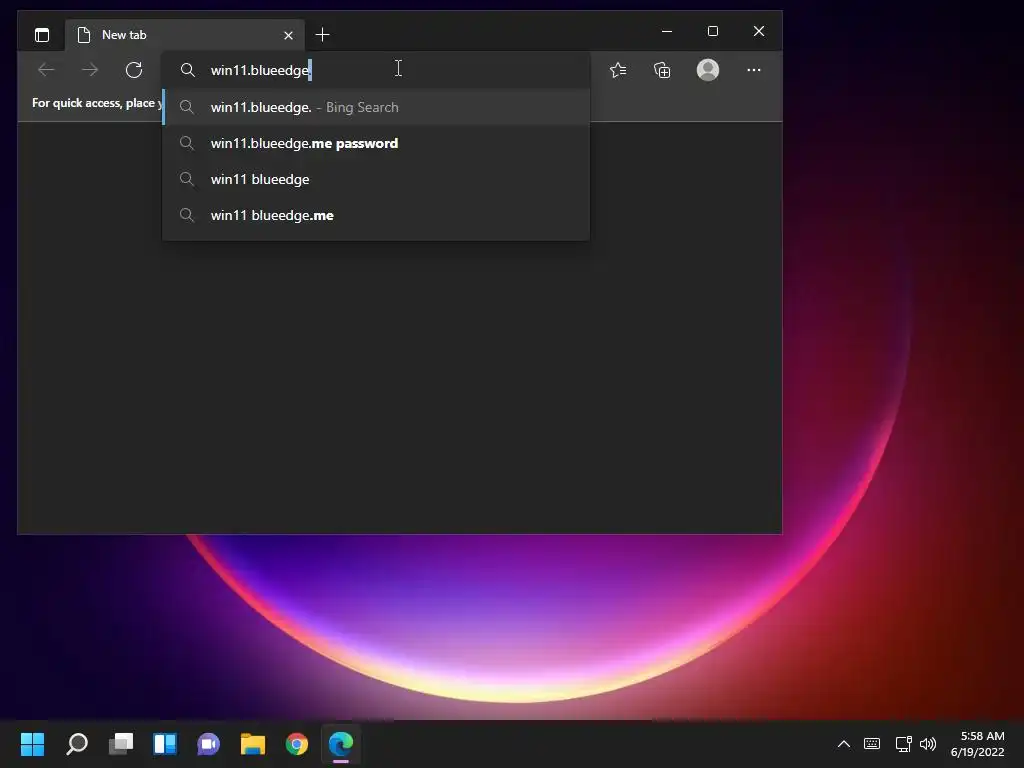This screenshot has height=768, width=1024.
Task: Open touch keyboard tray icon
Action: pyautogui.click(x=872, y=744)
